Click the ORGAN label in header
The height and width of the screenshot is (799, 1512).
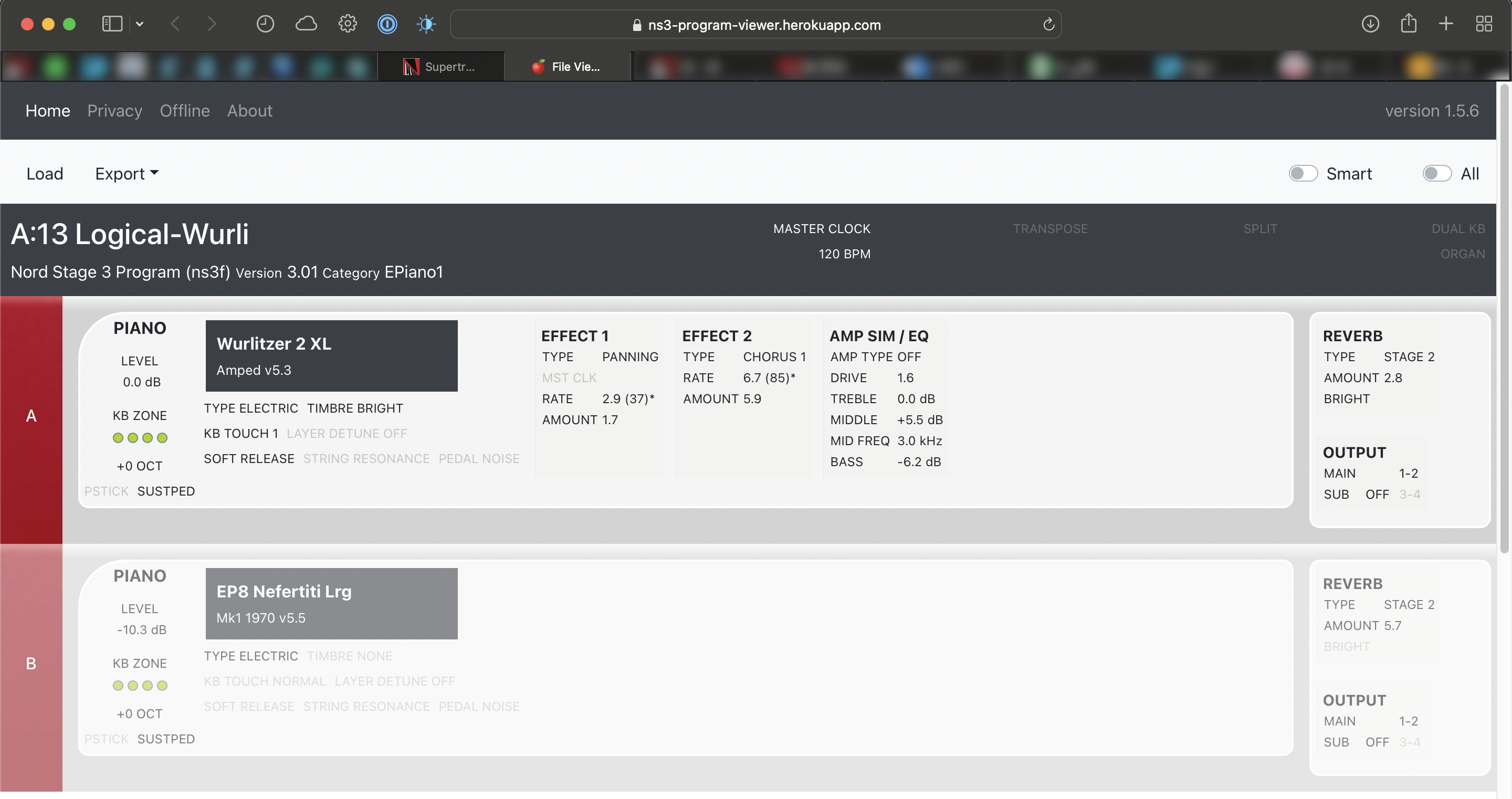1463,254
